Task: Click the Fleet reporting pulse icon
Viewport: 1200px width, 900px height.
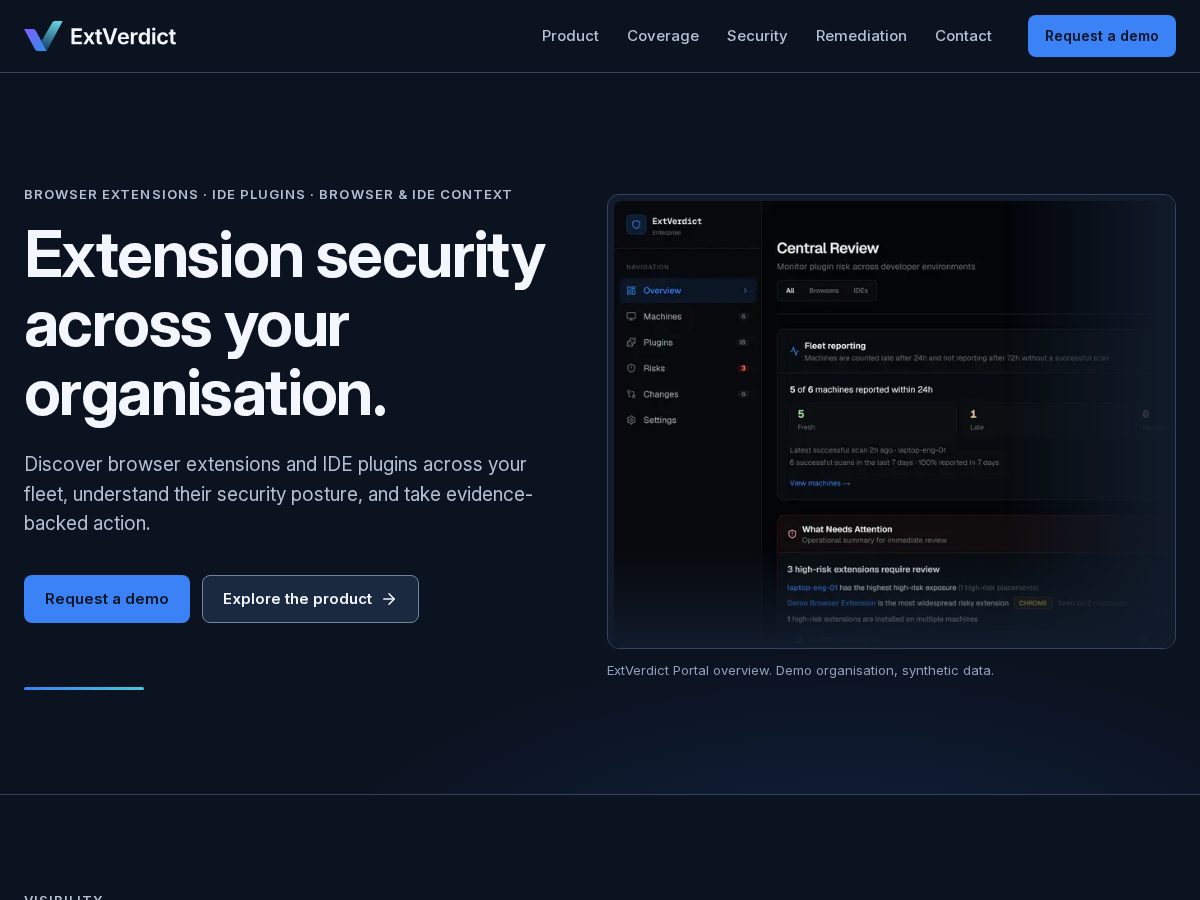Action: tap(795, 351)
